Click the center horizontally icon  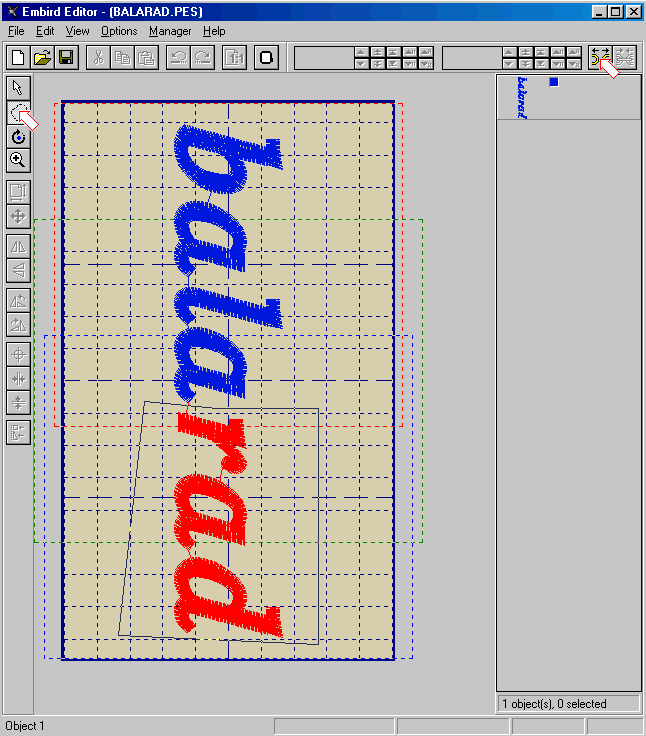18,378
